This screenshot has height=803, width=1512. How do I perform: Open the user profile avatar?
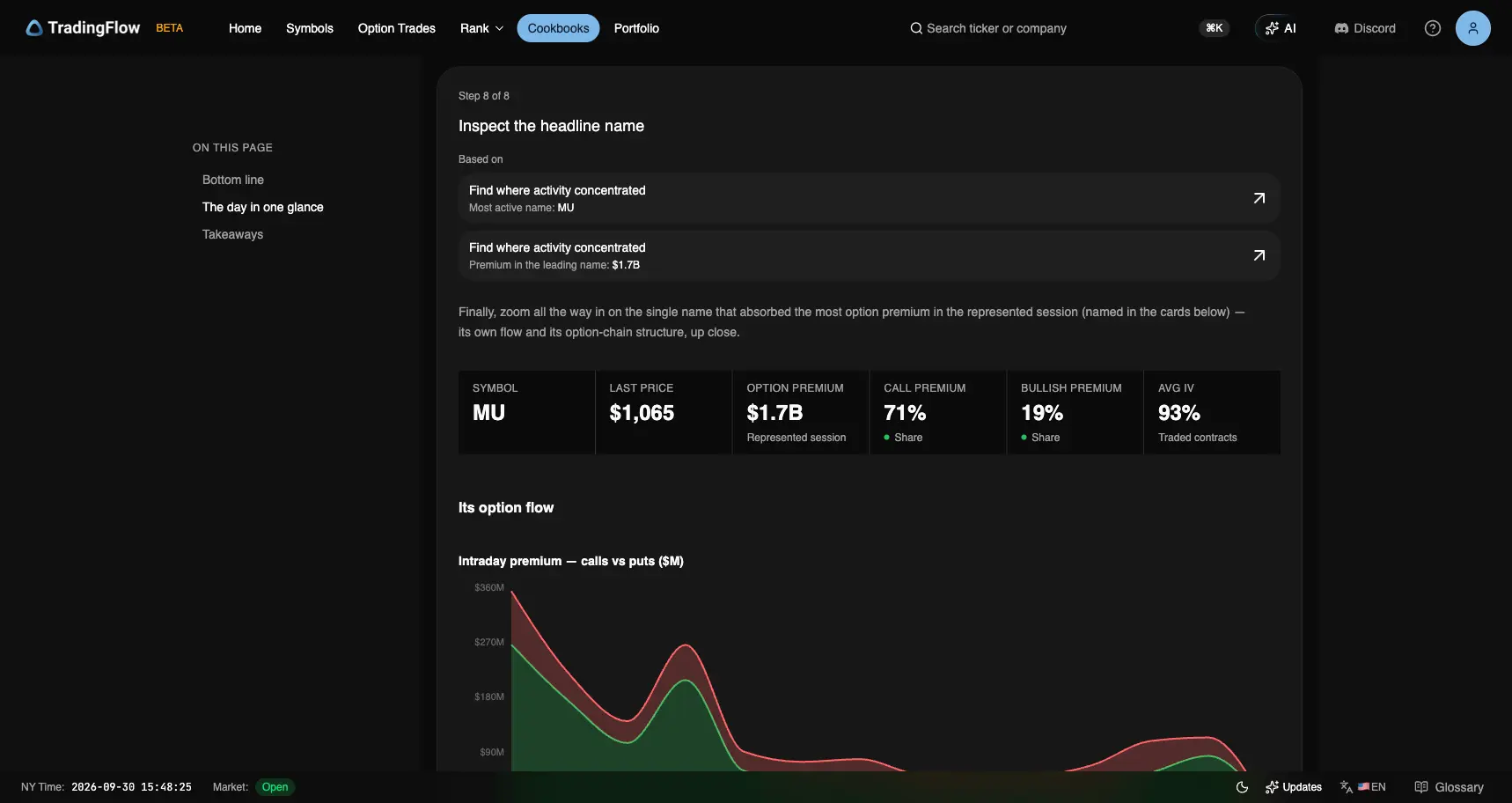1472,28
